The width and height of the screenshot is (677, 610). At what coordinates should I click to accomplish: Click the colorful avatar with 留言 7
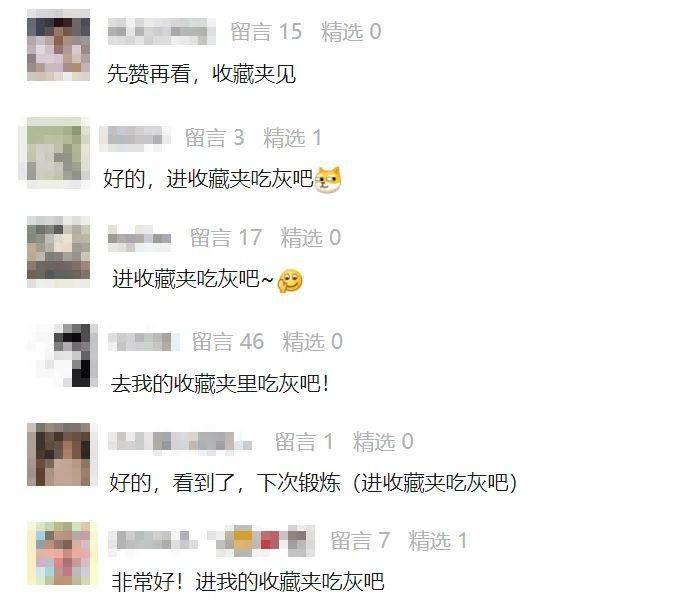point(59,553)
